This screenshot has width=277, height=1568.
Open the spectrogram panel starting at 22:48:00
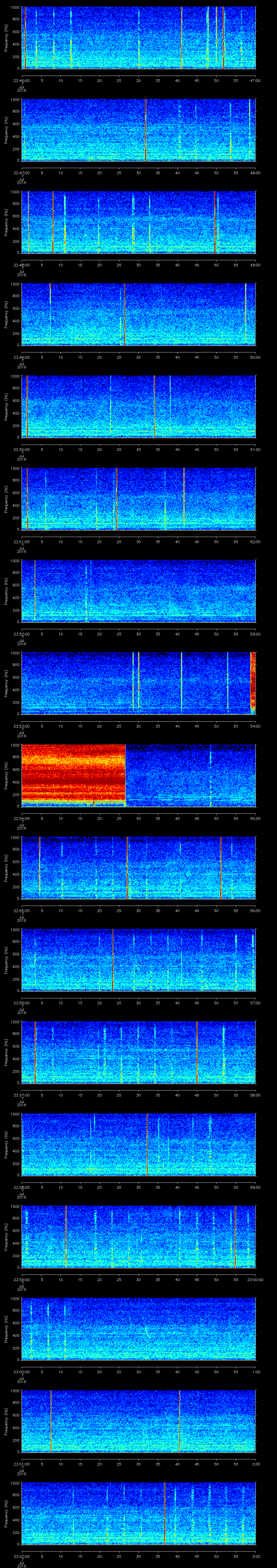click(x=139, y=222)
